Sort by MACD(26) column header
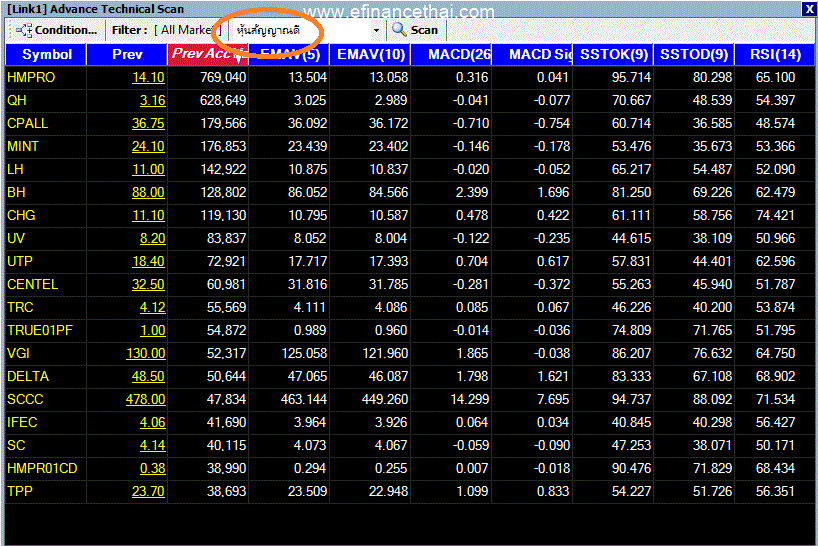Screen dimensions: 818x546 (451, 54)
